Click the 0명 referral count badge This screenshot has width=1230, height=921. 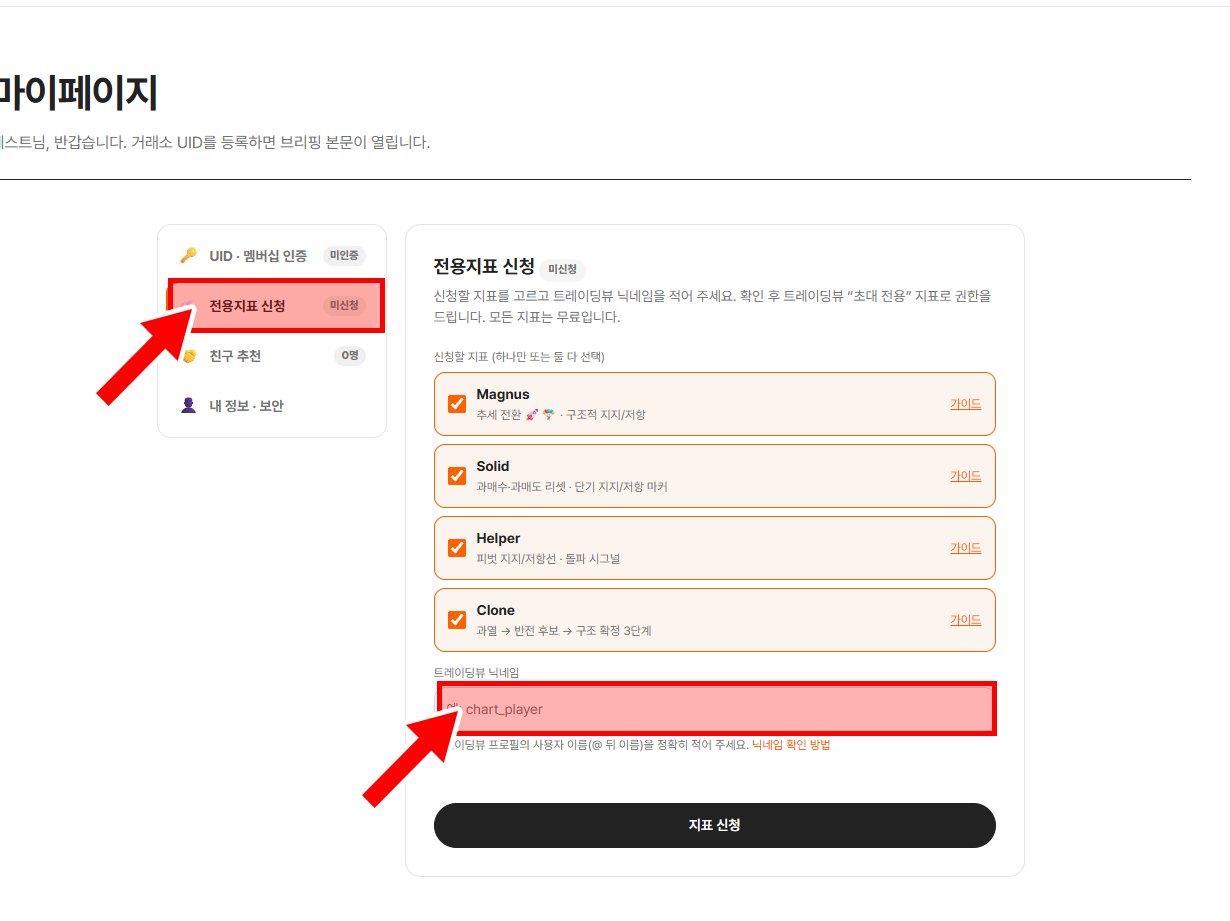[x=350, y=356]
